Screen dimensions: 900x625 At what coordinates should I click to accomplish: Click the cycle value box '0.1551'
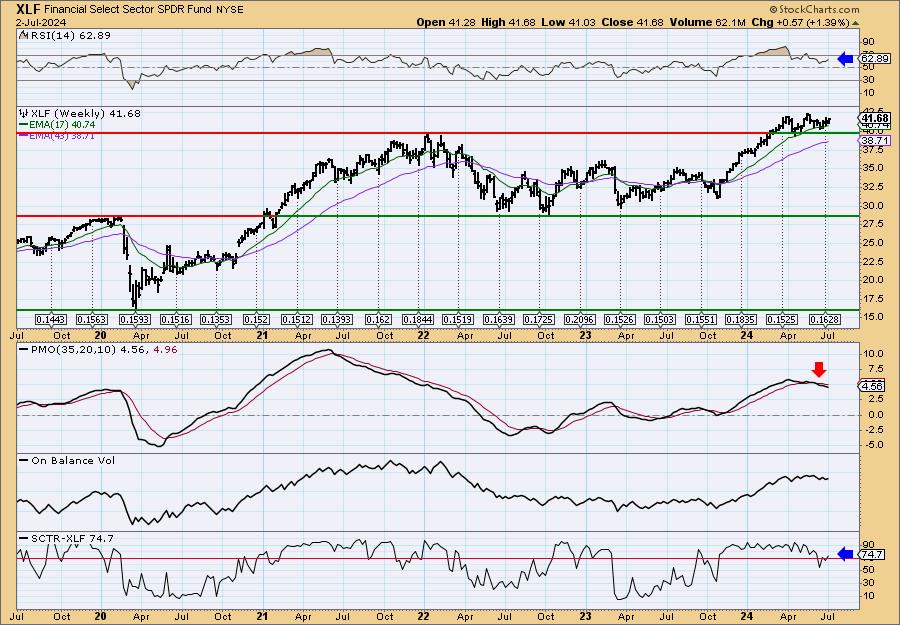(702, 319)
